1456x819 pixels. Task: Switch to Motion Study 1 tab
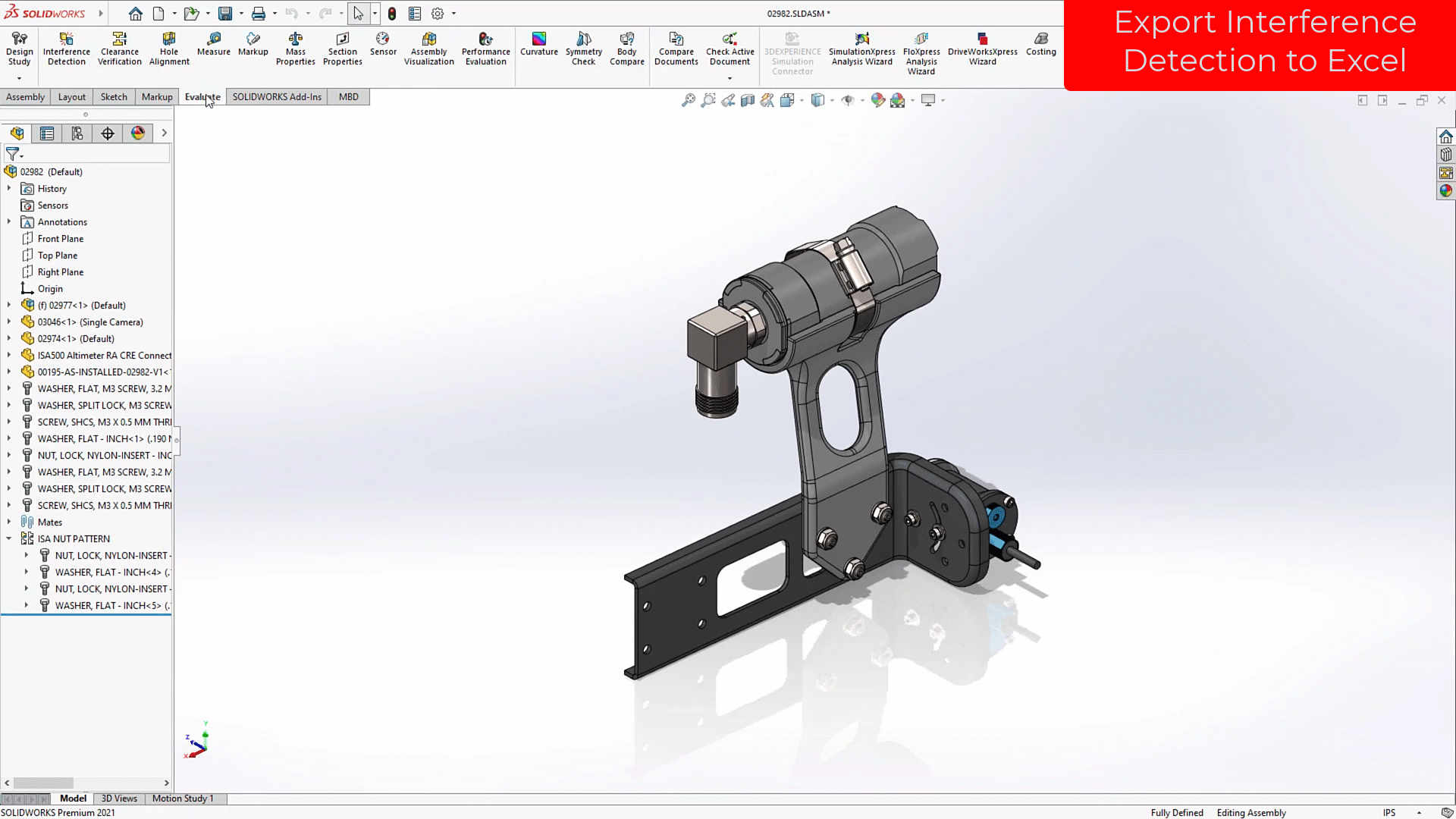click(x=183, y=799)
